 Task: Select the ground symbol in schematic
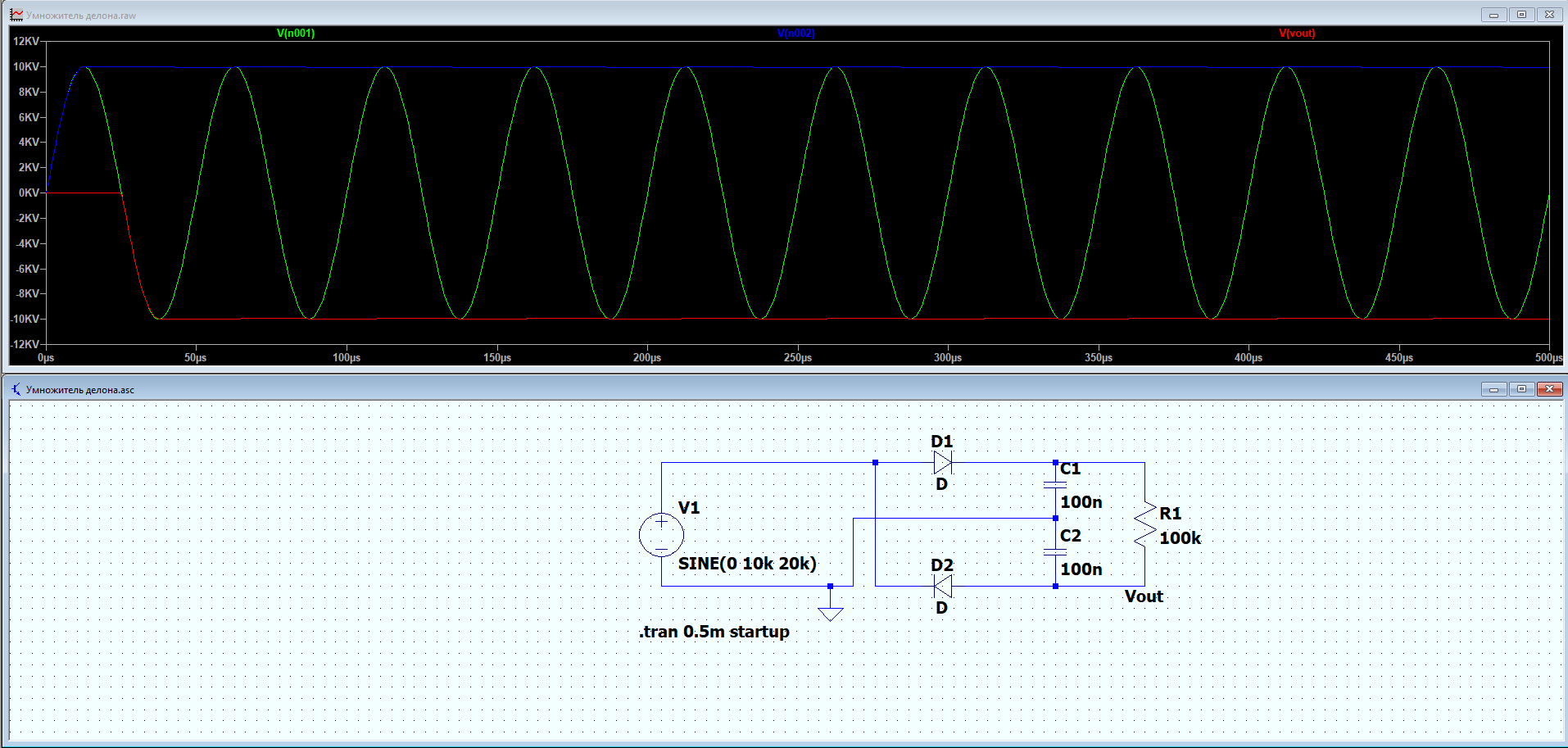tap(830, 613)
